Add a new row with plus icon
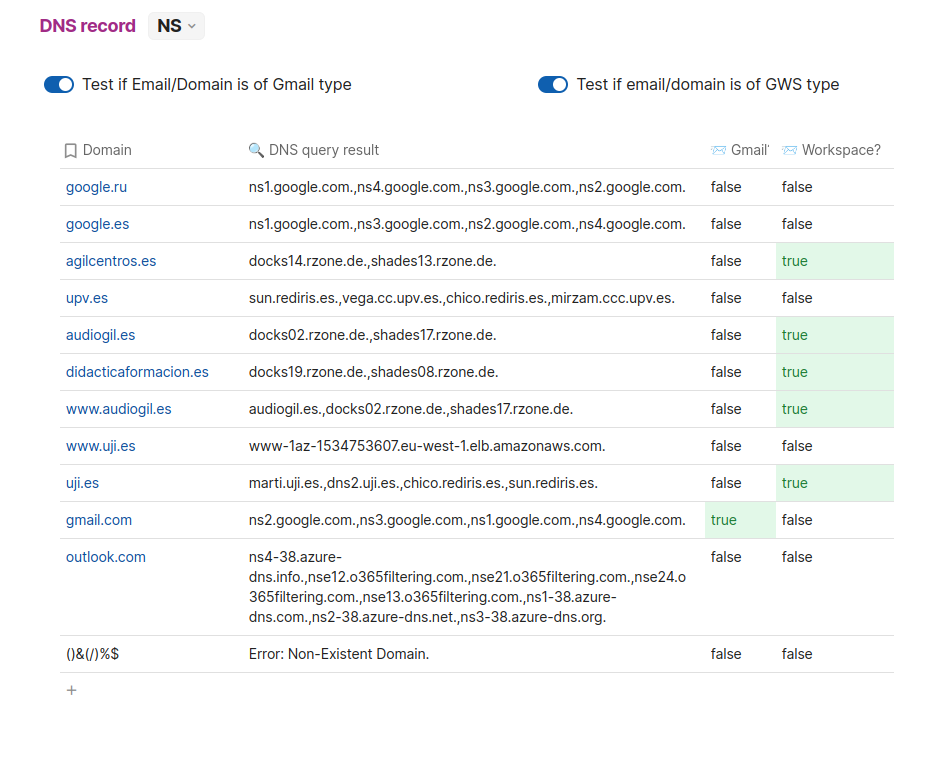This screenshot has width=940, height=760. pos(71,690)
